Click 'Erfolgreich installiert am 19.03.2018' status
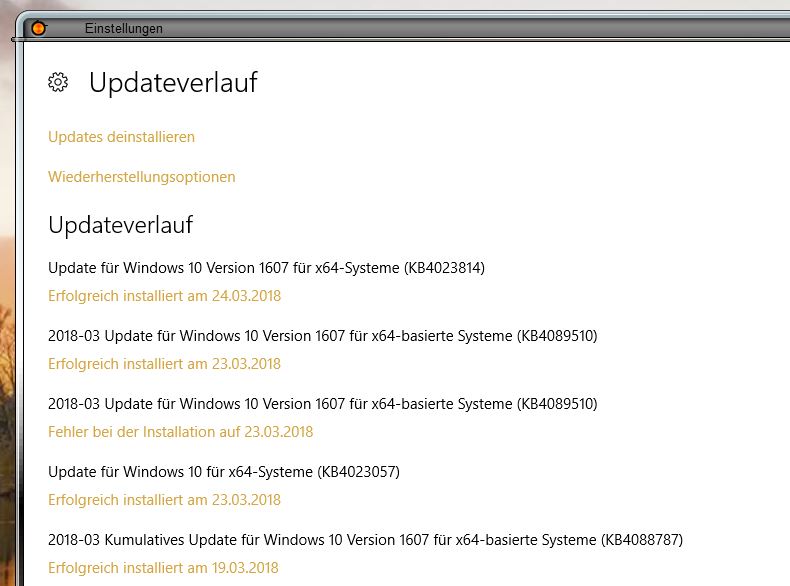The image size is (790, 586). [163, 568]
